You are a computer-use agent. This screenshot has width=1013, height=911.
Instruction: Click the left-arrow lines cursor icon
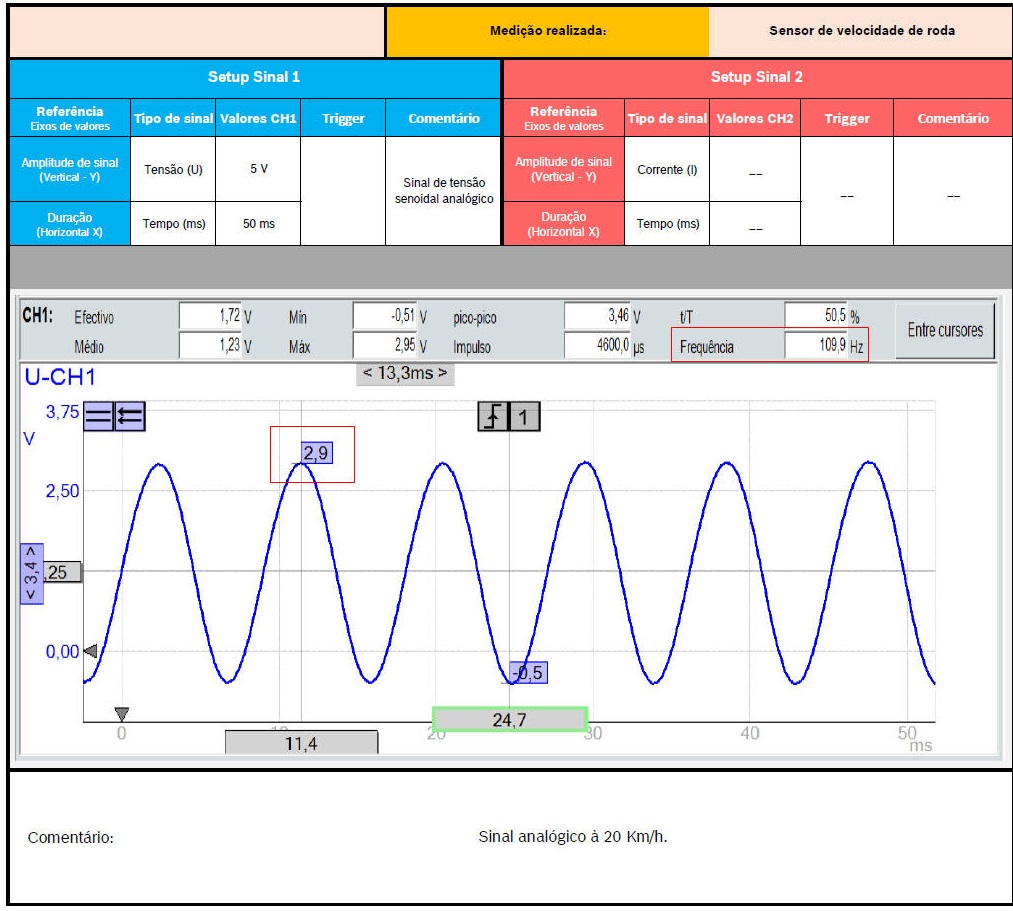pos(130,416)
